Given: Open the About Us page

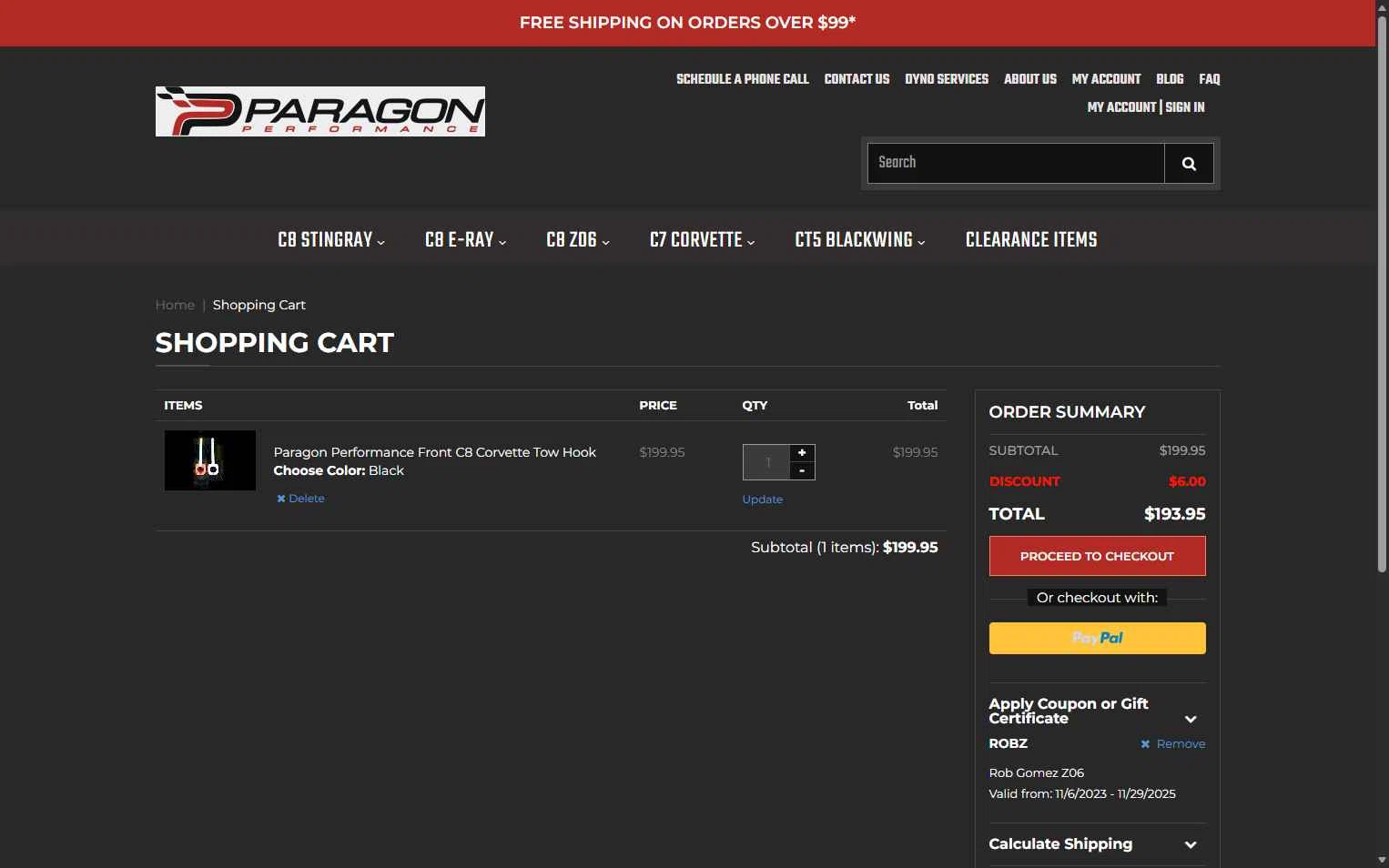Looking at the screenshot, I should point(1030,79).
